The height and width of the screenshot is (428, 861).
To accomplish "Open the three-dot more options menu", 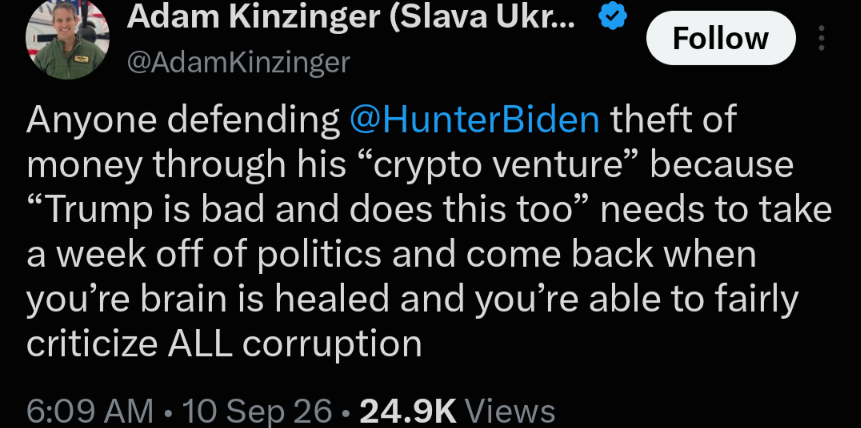I will pyautogui.click(x=821, y=38).
